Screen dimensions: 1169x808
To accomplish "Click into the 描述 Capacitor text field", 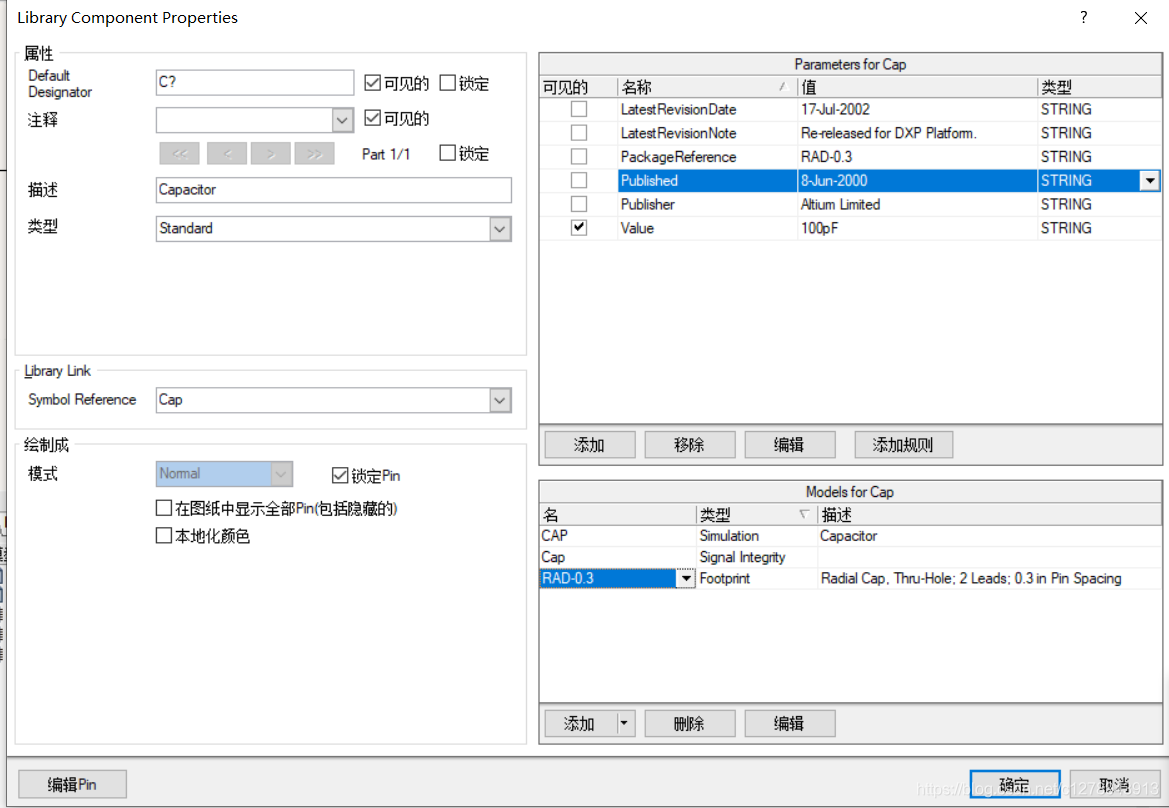I will click(x=334, y=190).
